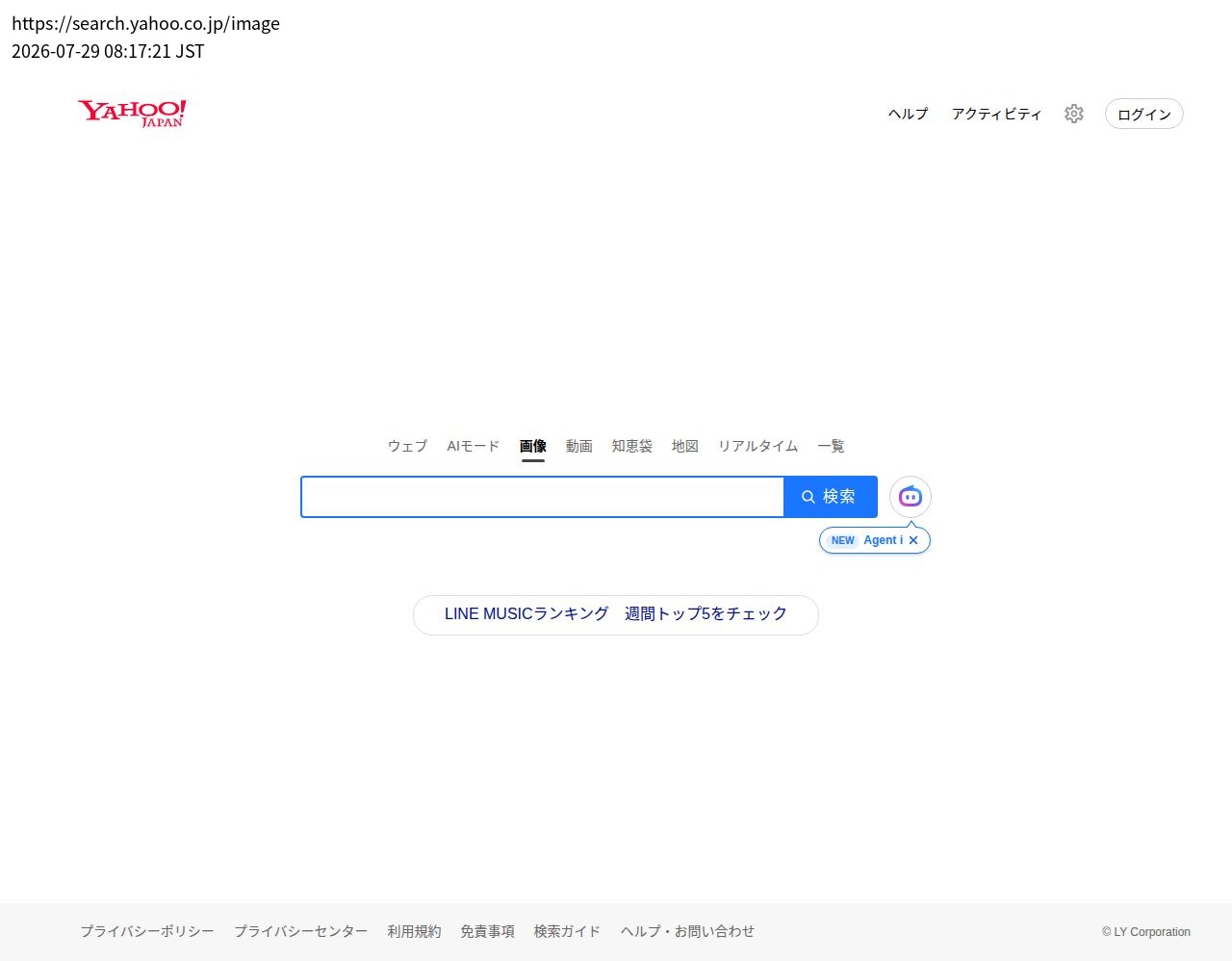Open 免責事項 footer link
This screenshot has height=961, width=1232.
(x=487, y=931)
